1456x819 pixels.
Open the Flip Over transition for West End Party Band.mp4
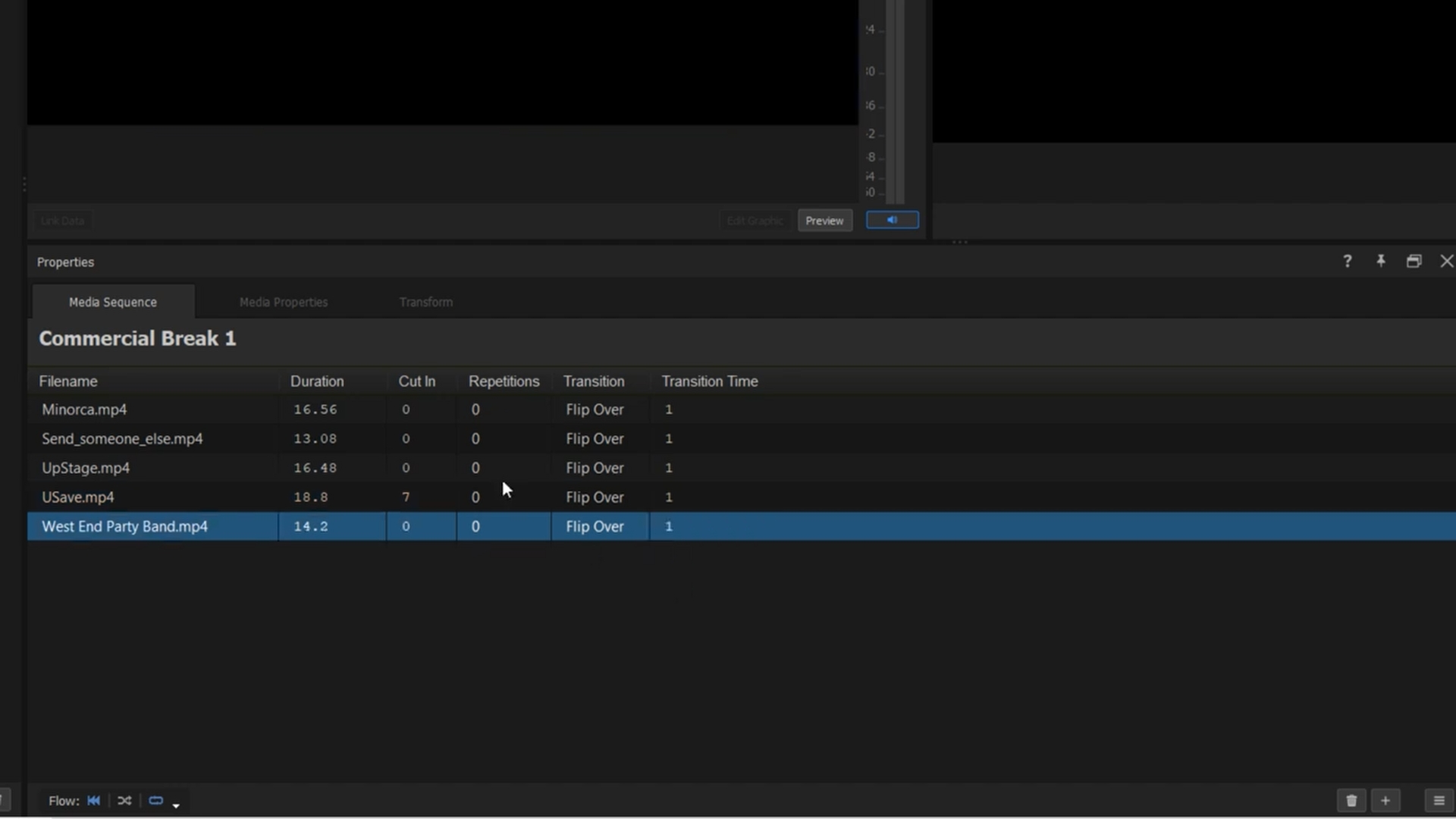[x=595, y=526]
